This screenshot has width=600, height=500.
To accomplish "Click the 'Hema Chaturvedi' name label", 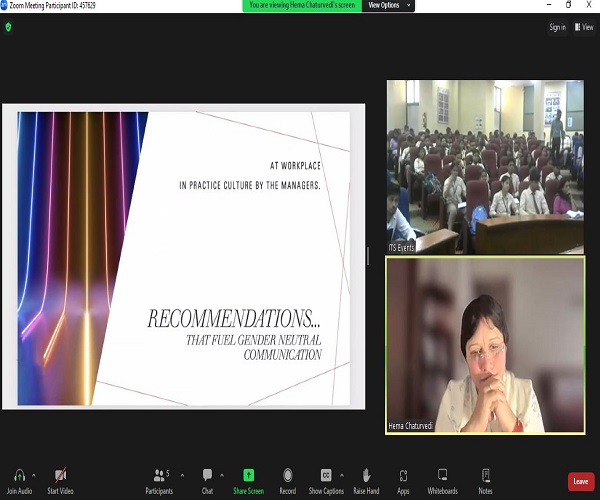I will point(410,426).
